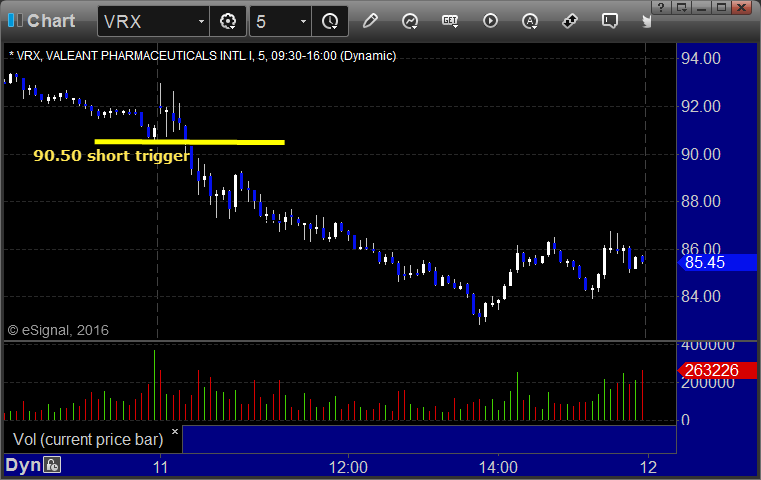
Task: Click the 92.00 price axis label
Action: pos(701,107)
